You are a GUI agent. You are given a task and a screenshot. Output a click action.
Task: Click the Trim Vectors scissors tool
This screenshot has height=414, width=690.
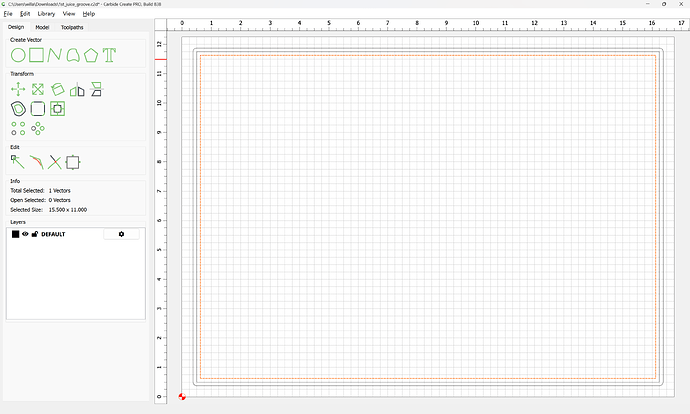pos(54,162)
